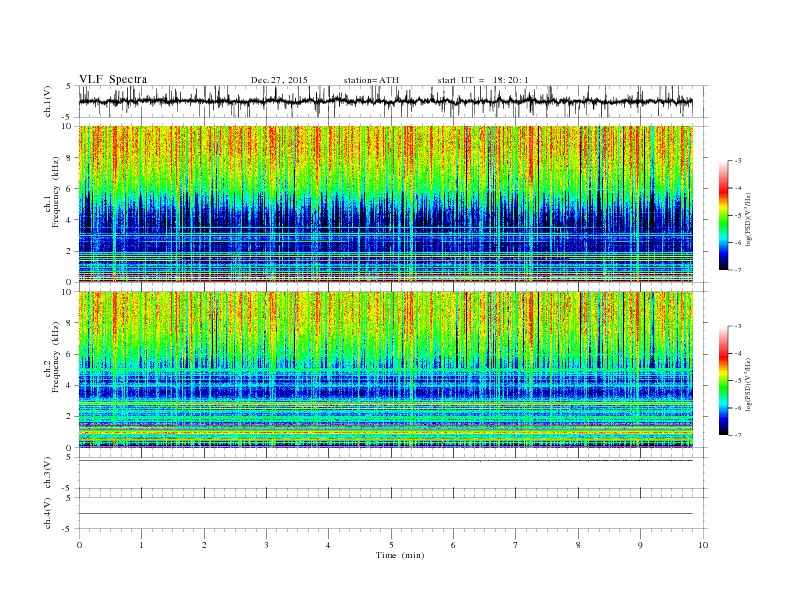
Task: Click the ch.1 voltage waveform trace
Action: 385,101
